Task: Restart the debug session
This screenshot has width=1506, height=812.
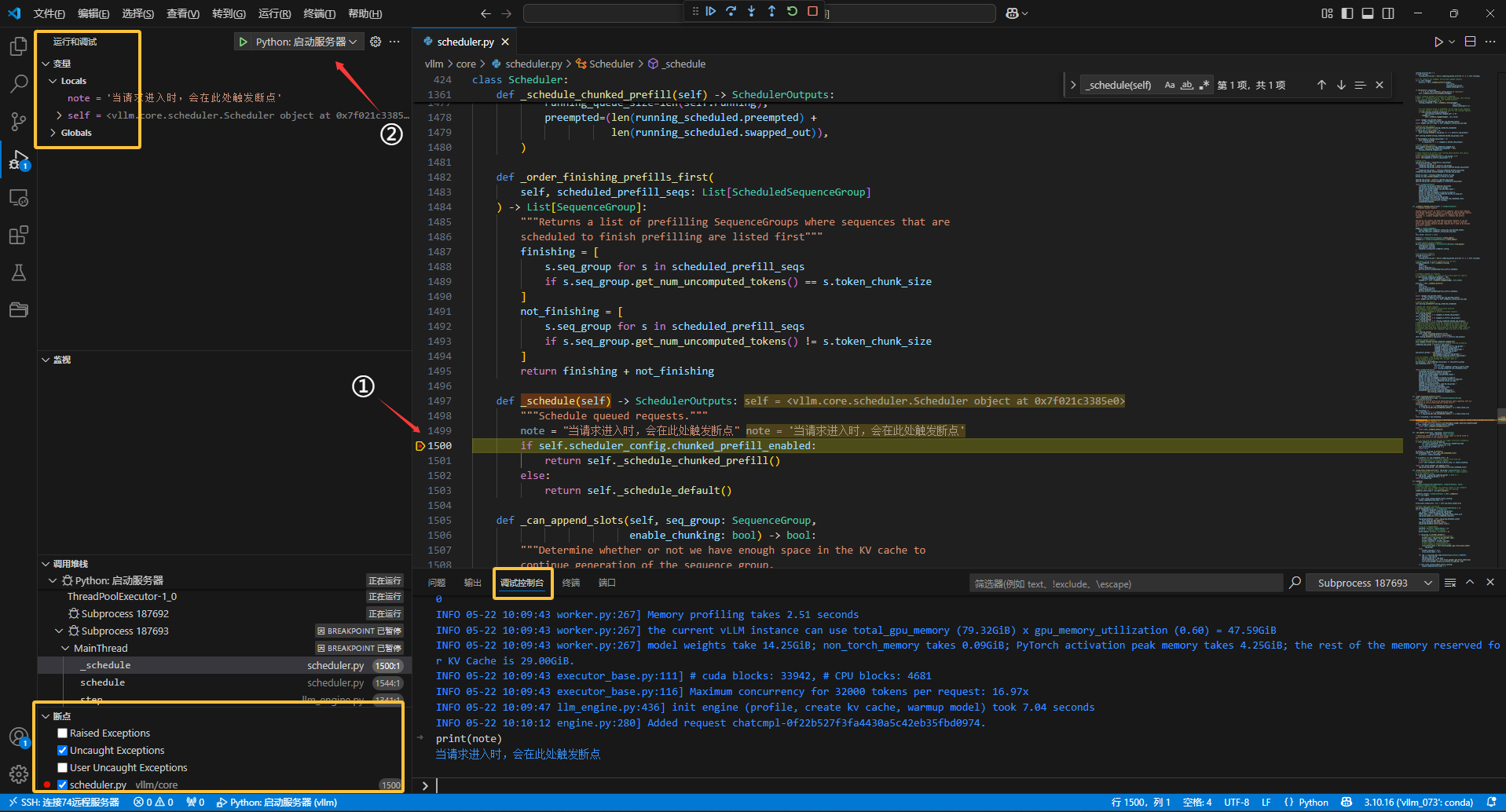Action: coord(792,11)
